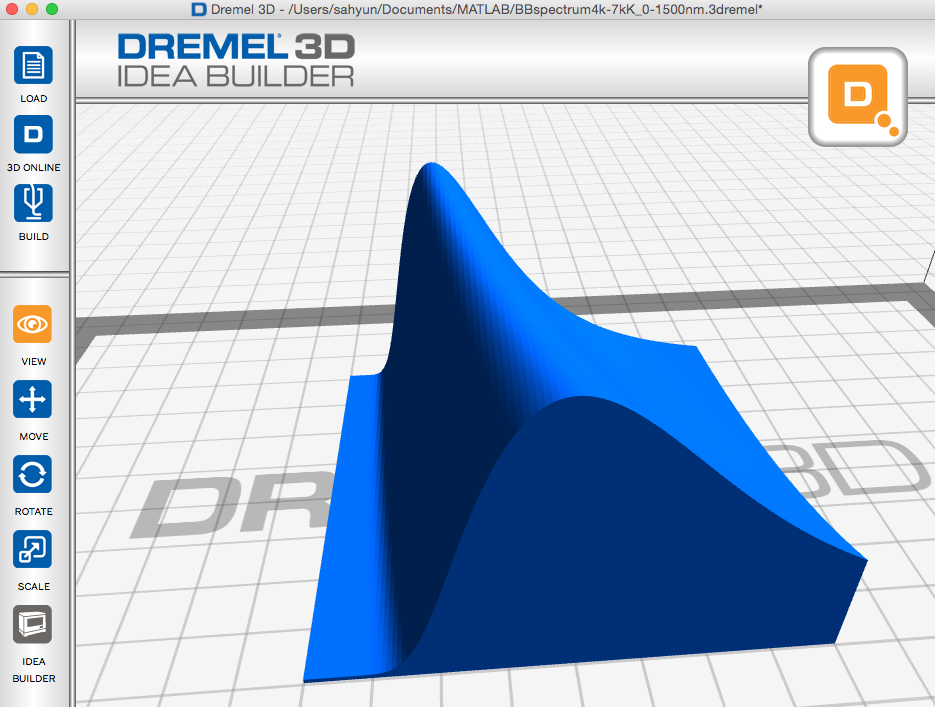Click the window title bar document icon
The height and width of the screenshot is (707, 935).
(x=199, y=10)
